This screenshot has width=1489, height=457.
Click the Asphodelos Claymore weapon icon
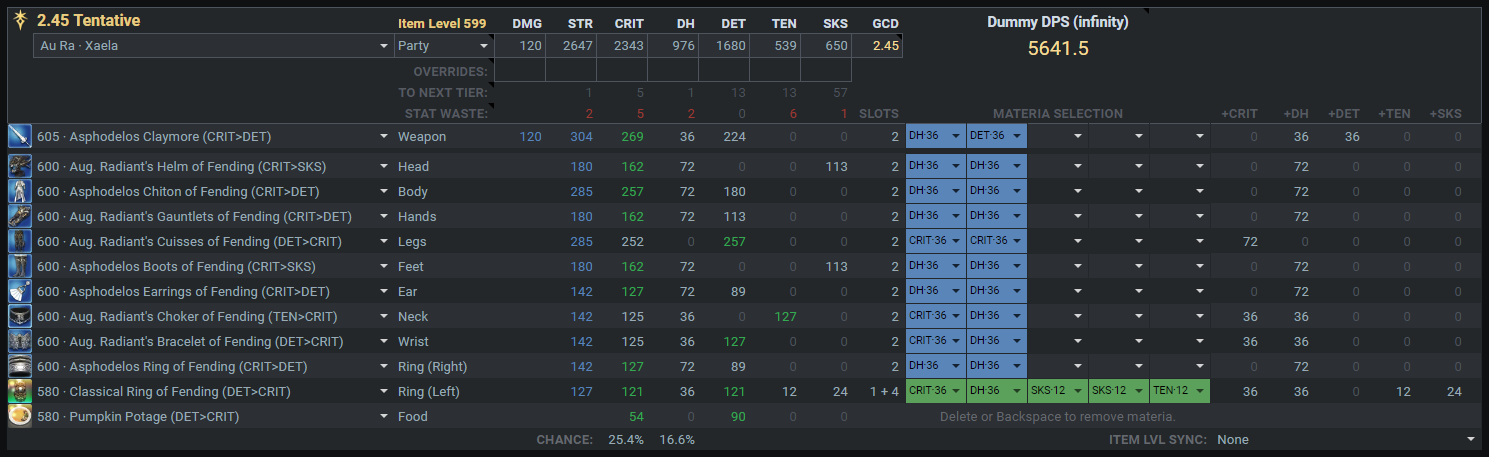(20, 136)
